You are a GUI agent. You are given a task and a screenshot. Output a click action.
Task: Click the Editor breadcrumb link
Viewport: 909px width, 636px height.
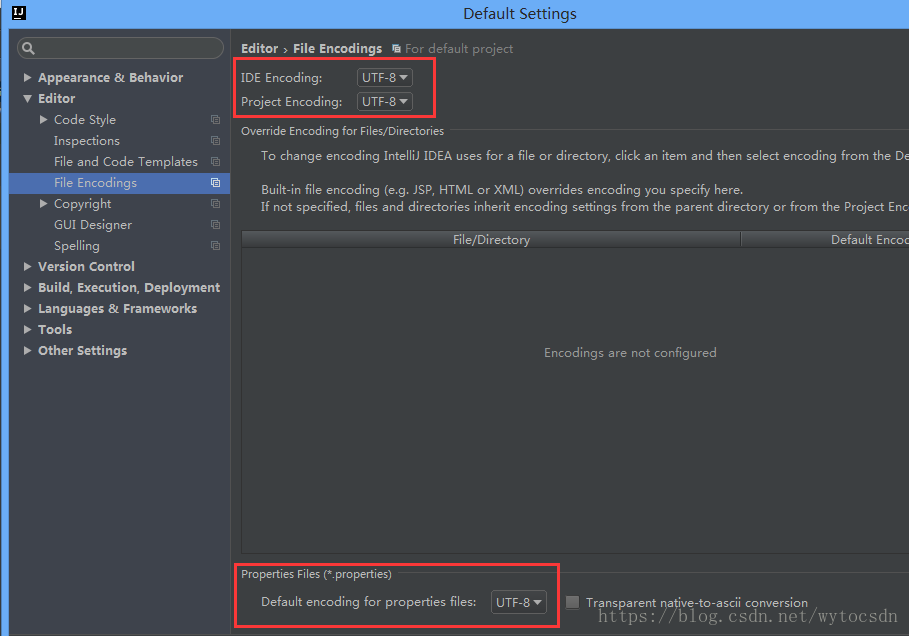point(259,48)
